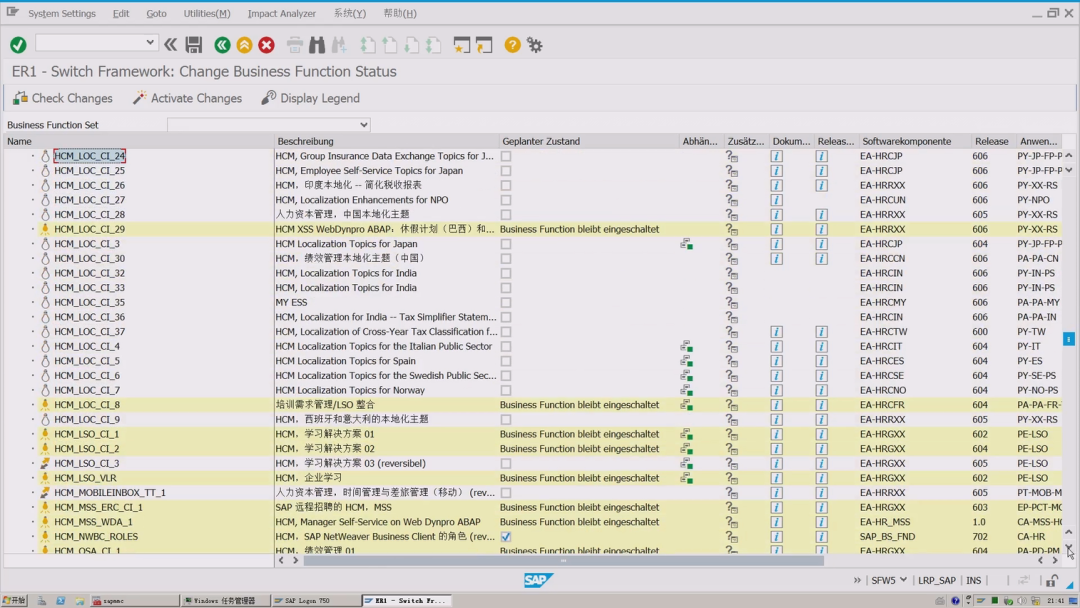Click horizontal scrollbar right arrow at far right
The image size is (1080, 608).
[x=1055, y=560]
